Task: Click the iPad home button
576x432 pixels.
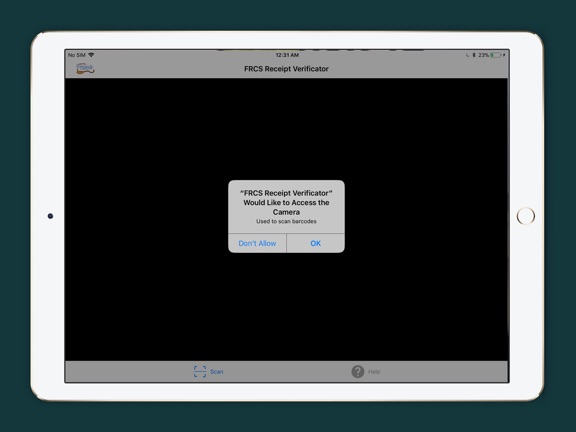Action: pos(526,216)
